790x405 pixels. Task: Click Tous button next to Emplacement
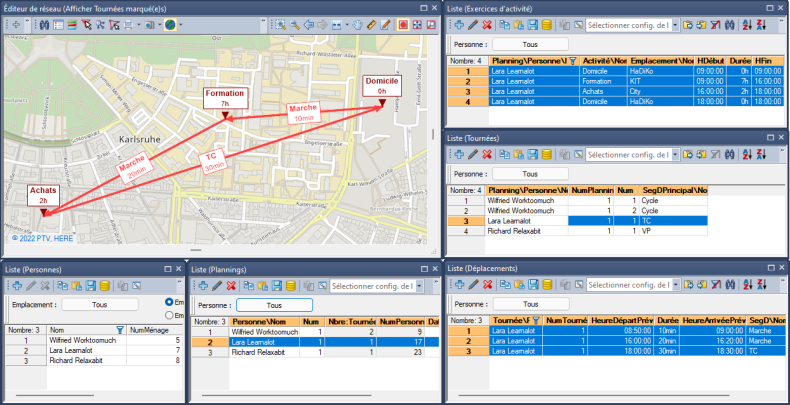click(x=99, y=305)
